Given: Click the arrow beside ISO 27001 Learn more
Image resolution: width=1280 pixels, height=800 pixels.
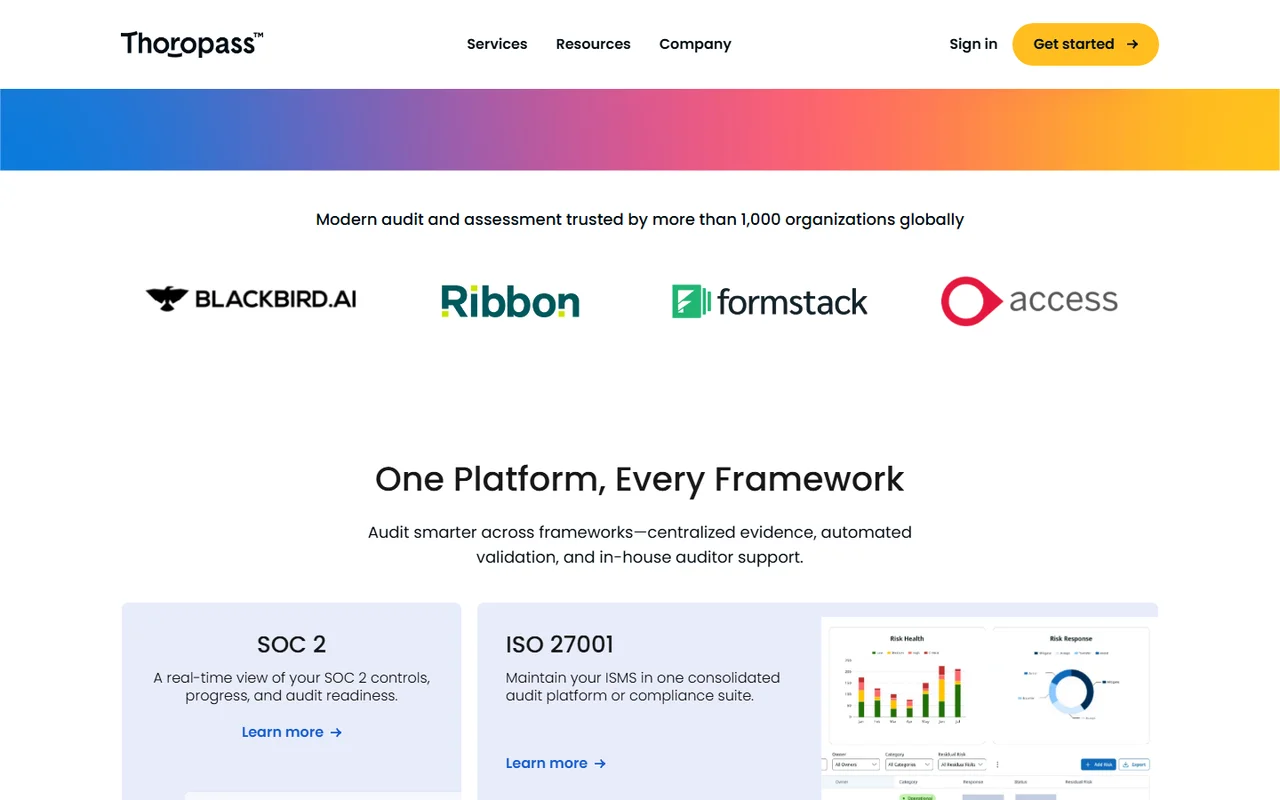Looking at the screenshot, I should (x=600, y=764).
